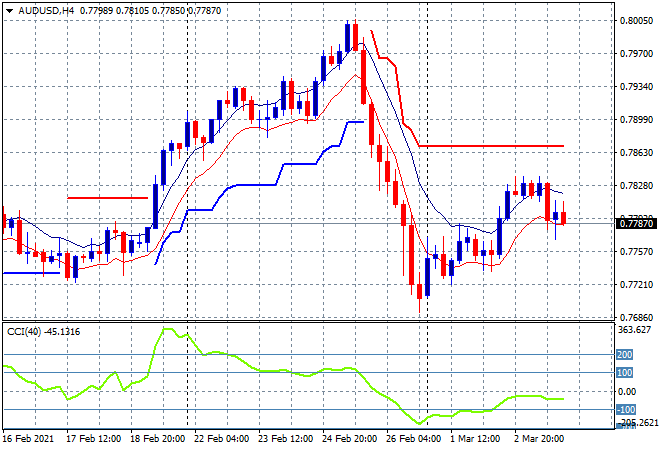Select the short red horizontal line near 17 Feb
660x450 pixels.
coord(108,198)
